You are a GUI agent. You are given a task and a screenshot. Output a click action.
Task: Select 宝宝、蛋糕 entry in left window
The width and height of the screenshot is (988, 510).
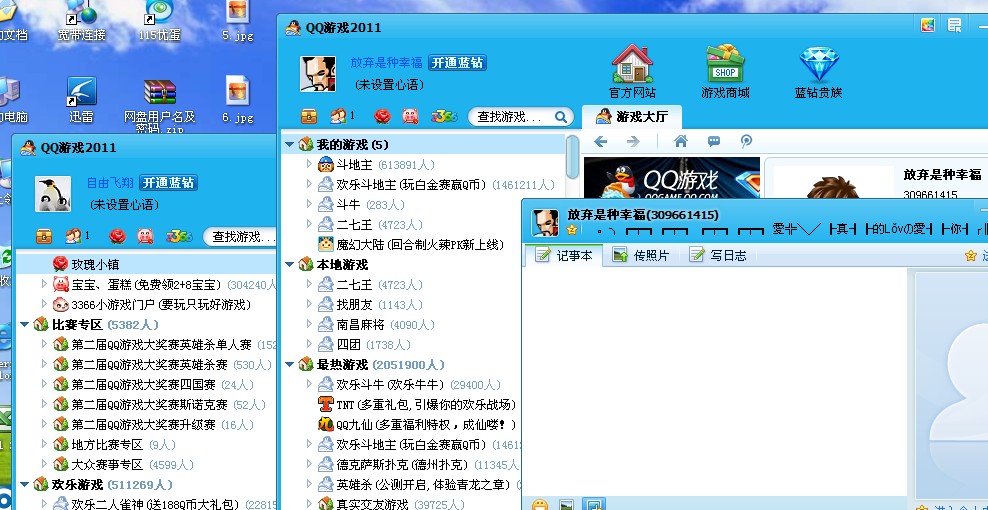pyautogui.click(x=164, y=284)
